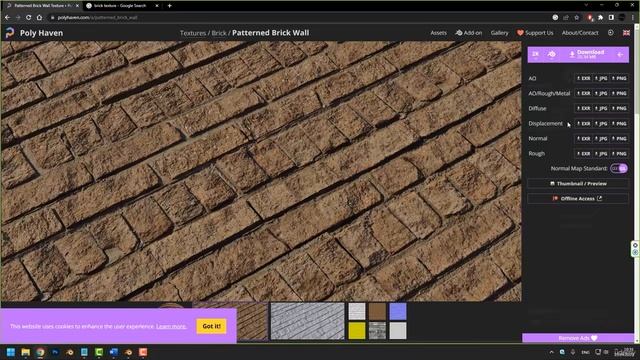The height and width of the screenshot is (360, 640).
Task: Download Normal map as EXR
Action: [x=584, y=138]
